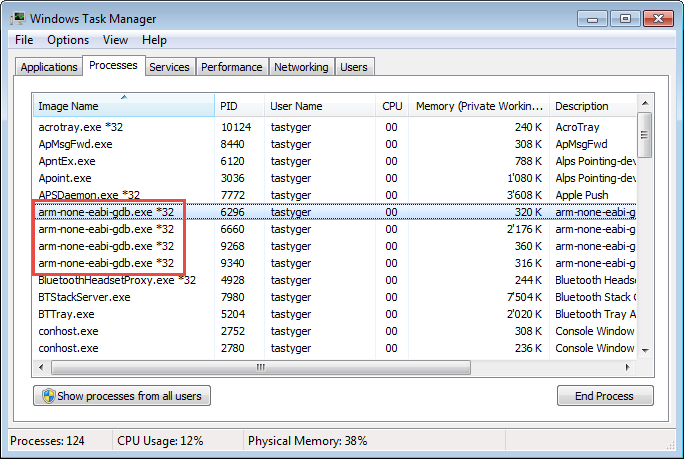The image size is (684, 459).
Task: Sort by Image Name column header
Action: click(x=124, y=106)
